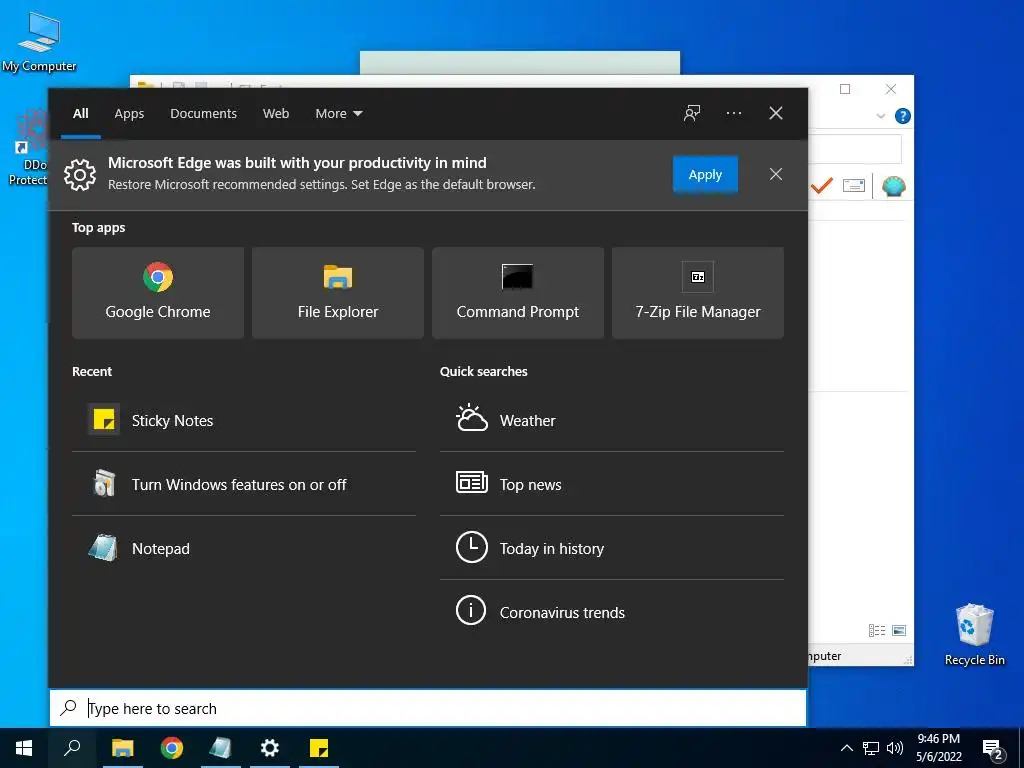Open 7-Zip File Manager tile
This screenshot has width=1024, height=768.
697,293
